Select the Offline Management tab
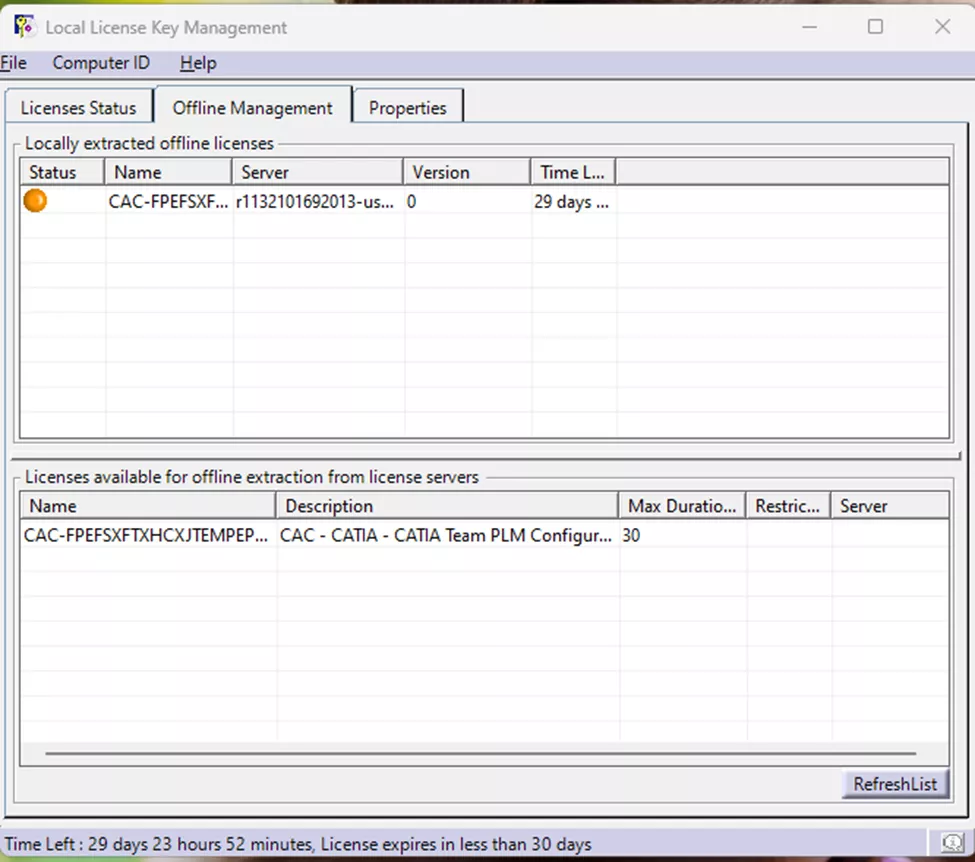Image resolution: width=975 pixels, height=862 pixels. (x=252, y=107)
